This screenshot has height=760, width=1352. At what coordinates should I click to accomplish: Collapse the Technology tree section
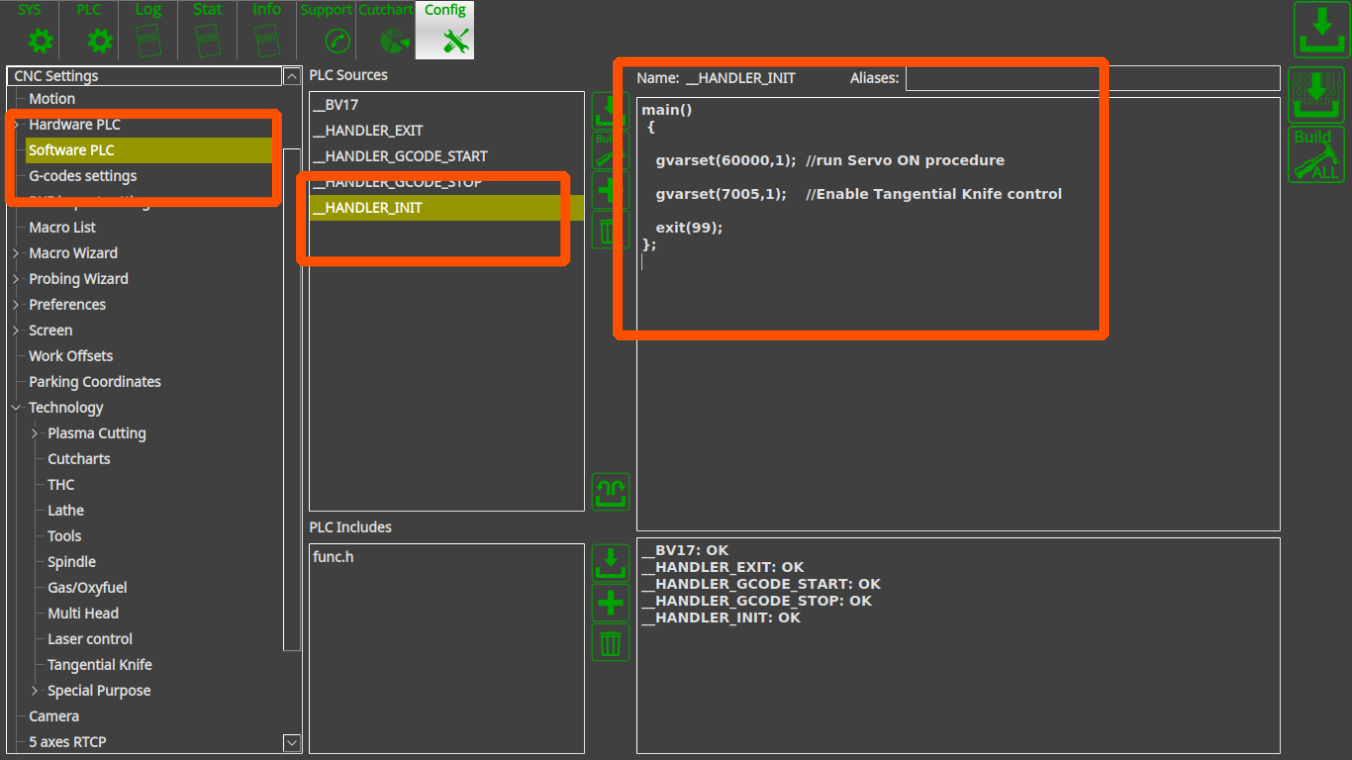16,408
